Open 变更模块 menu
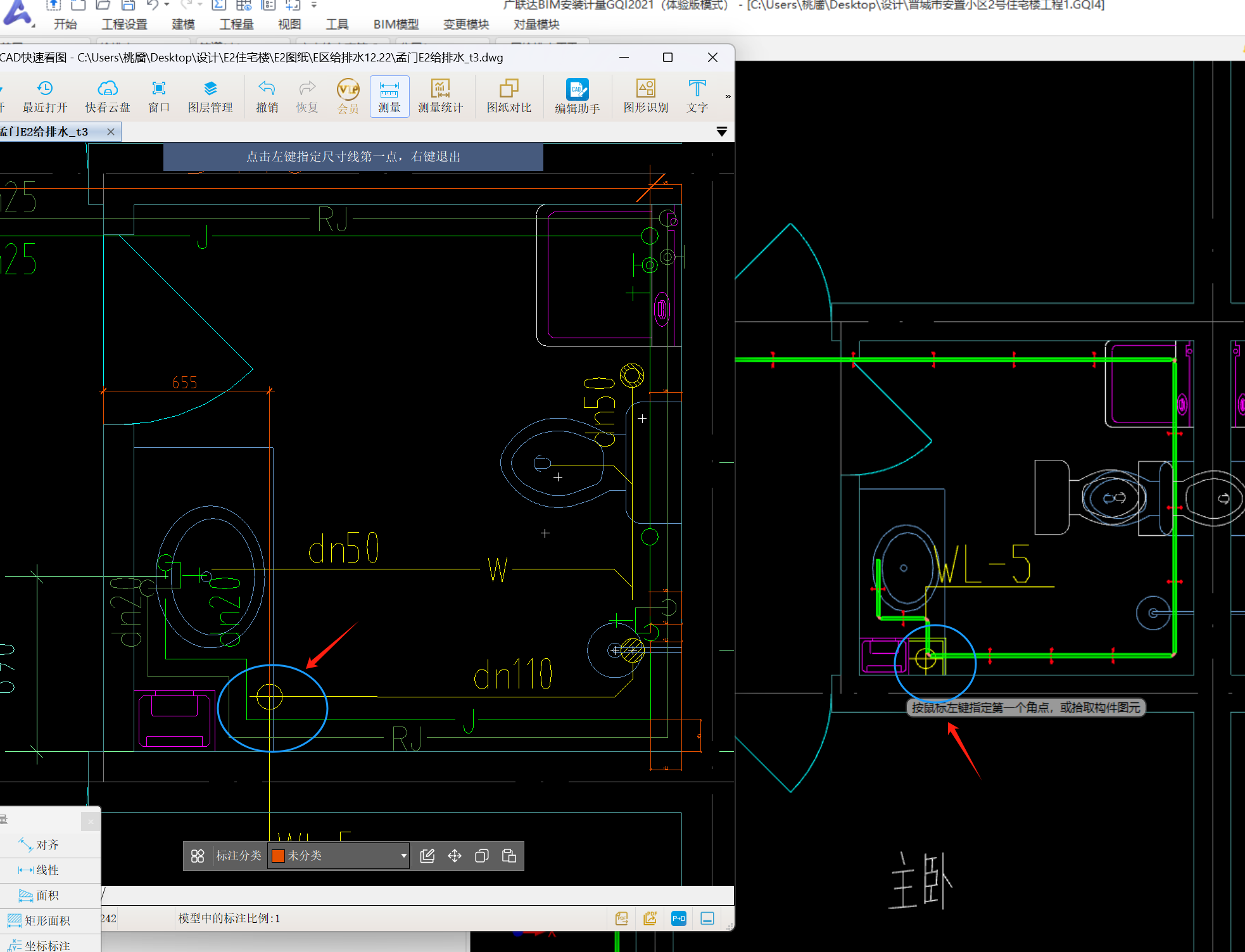This screenshot has width=1245, height=952. point(466,24)
